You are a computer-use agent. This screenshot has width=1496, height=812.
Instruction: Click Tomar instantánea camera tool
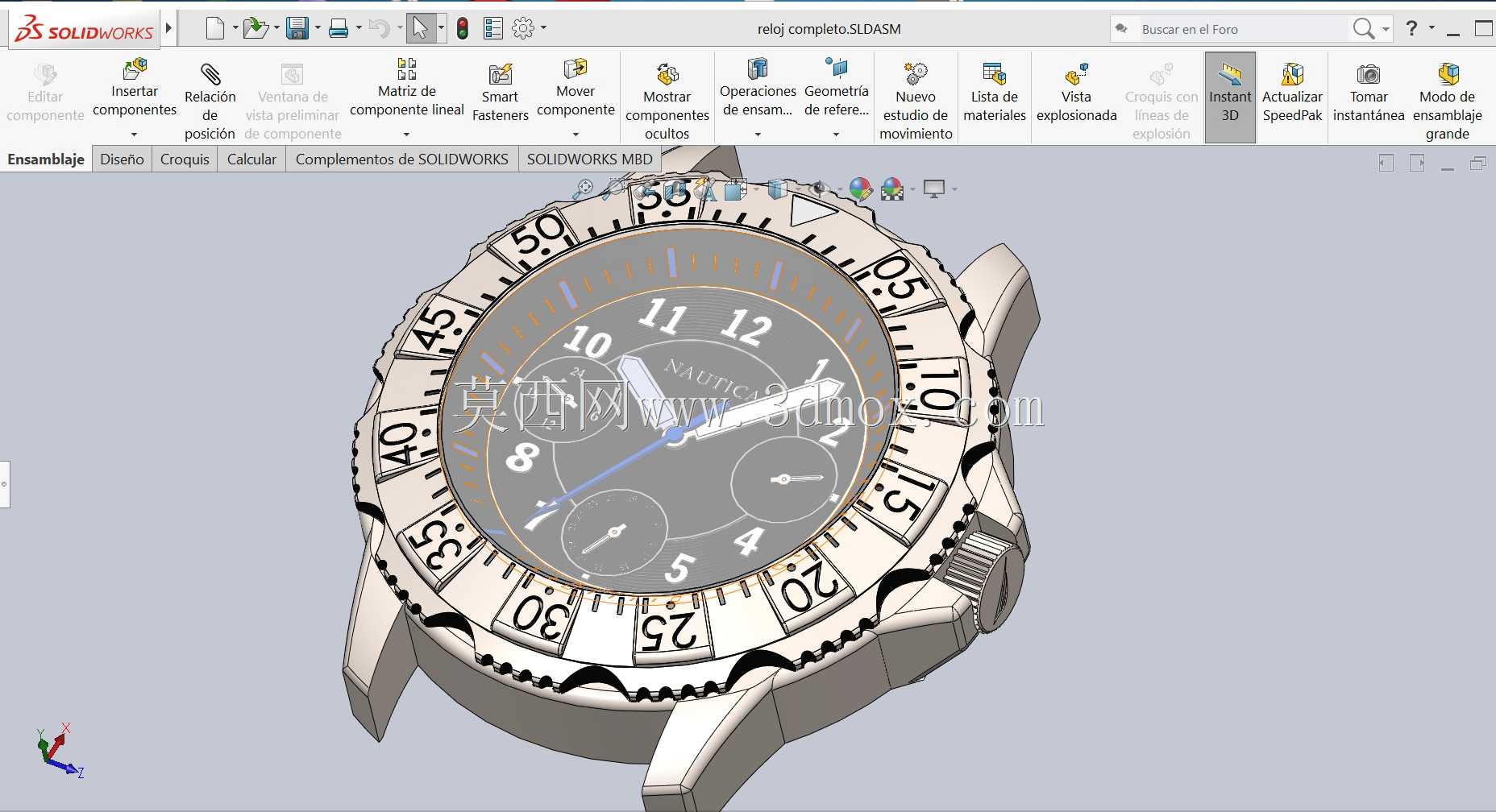[x=1368, y=93]
